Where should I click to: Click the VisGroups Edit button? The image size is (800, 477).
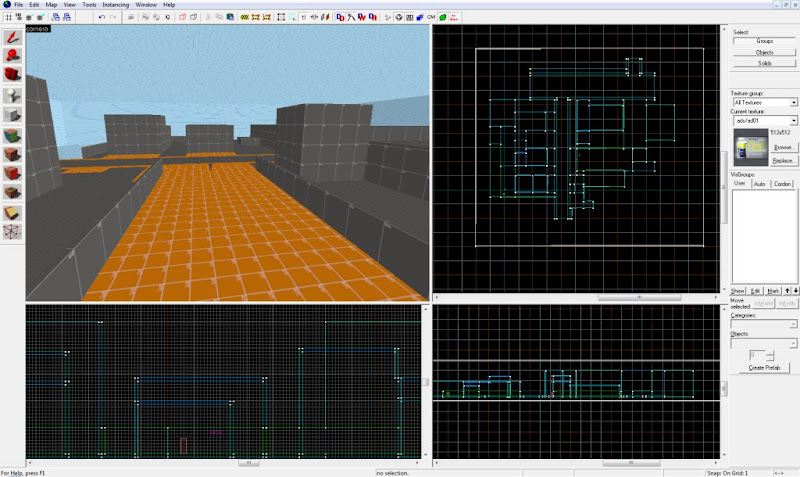point(756,291)
